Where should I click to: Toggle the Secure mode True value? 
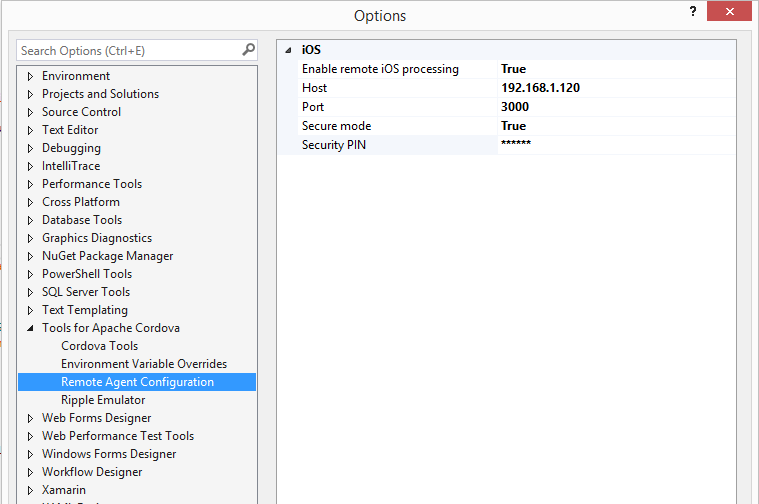click(x=513, y=126)
